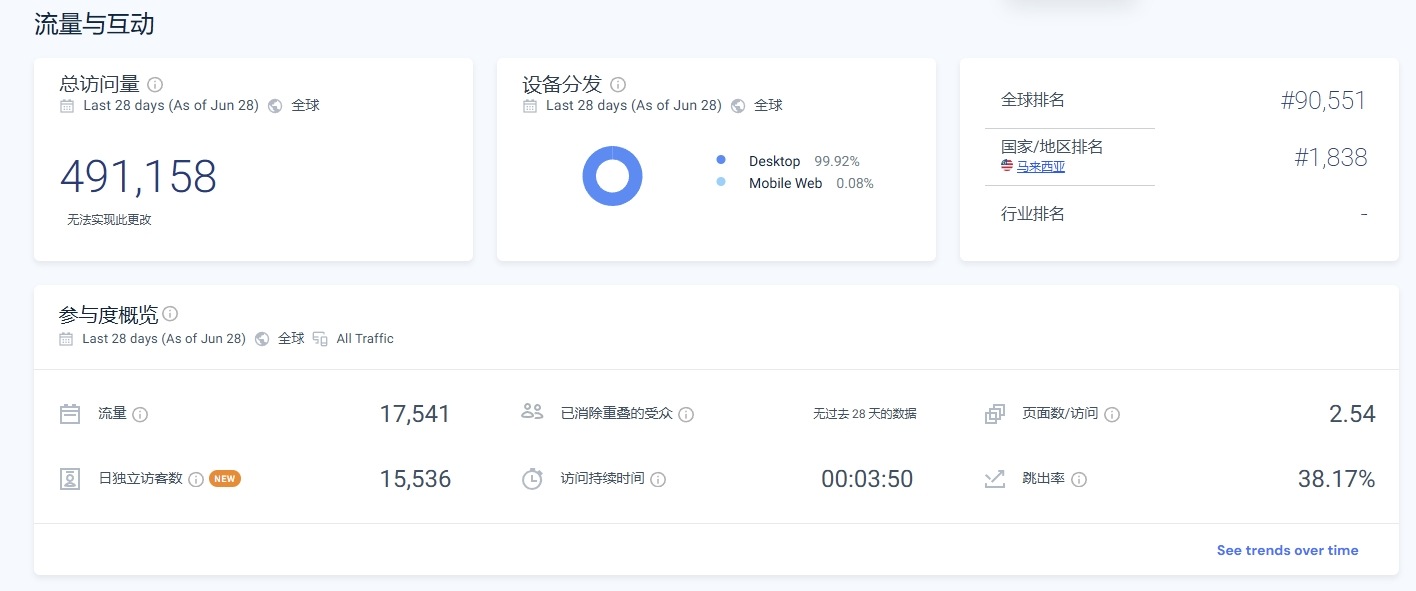Click info icon beside 页面数/访问
The width and height of the screenshot is (1416, 591).
(x=1112, y=414)
